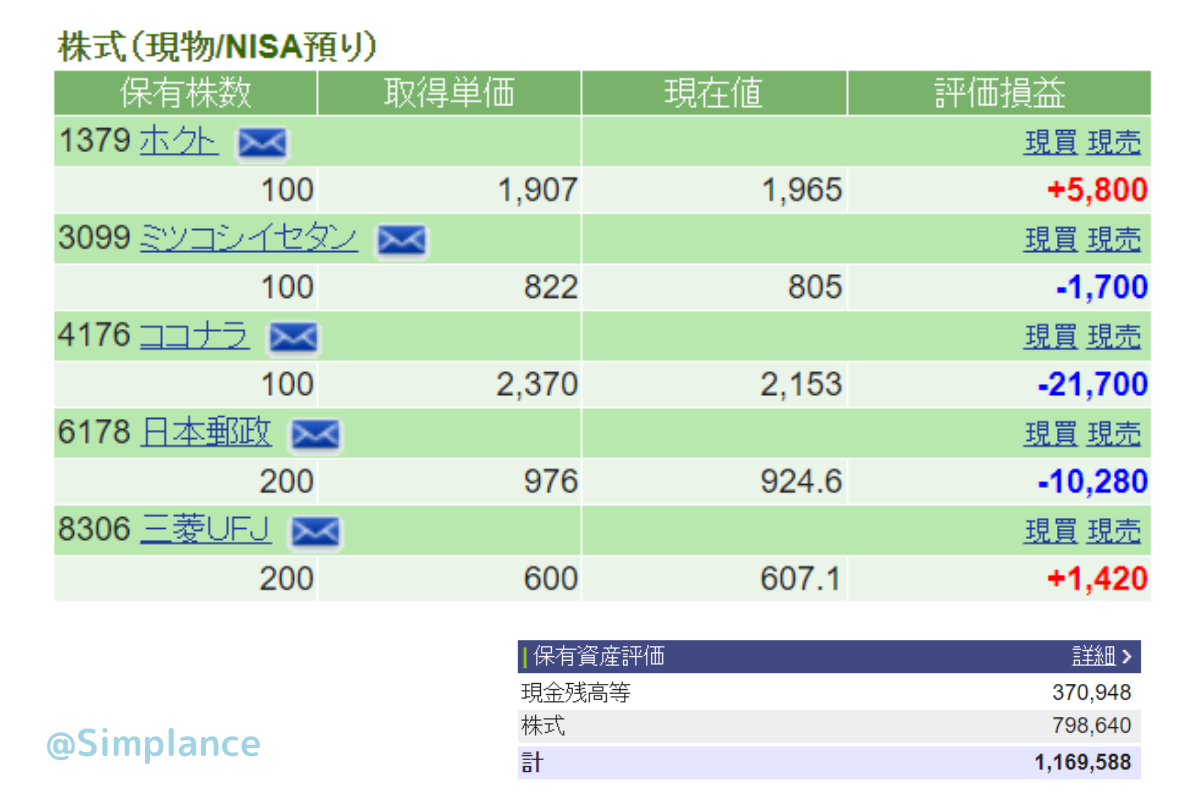
Task: Click the 評価損益 column header
Action: tap(999, 94)
